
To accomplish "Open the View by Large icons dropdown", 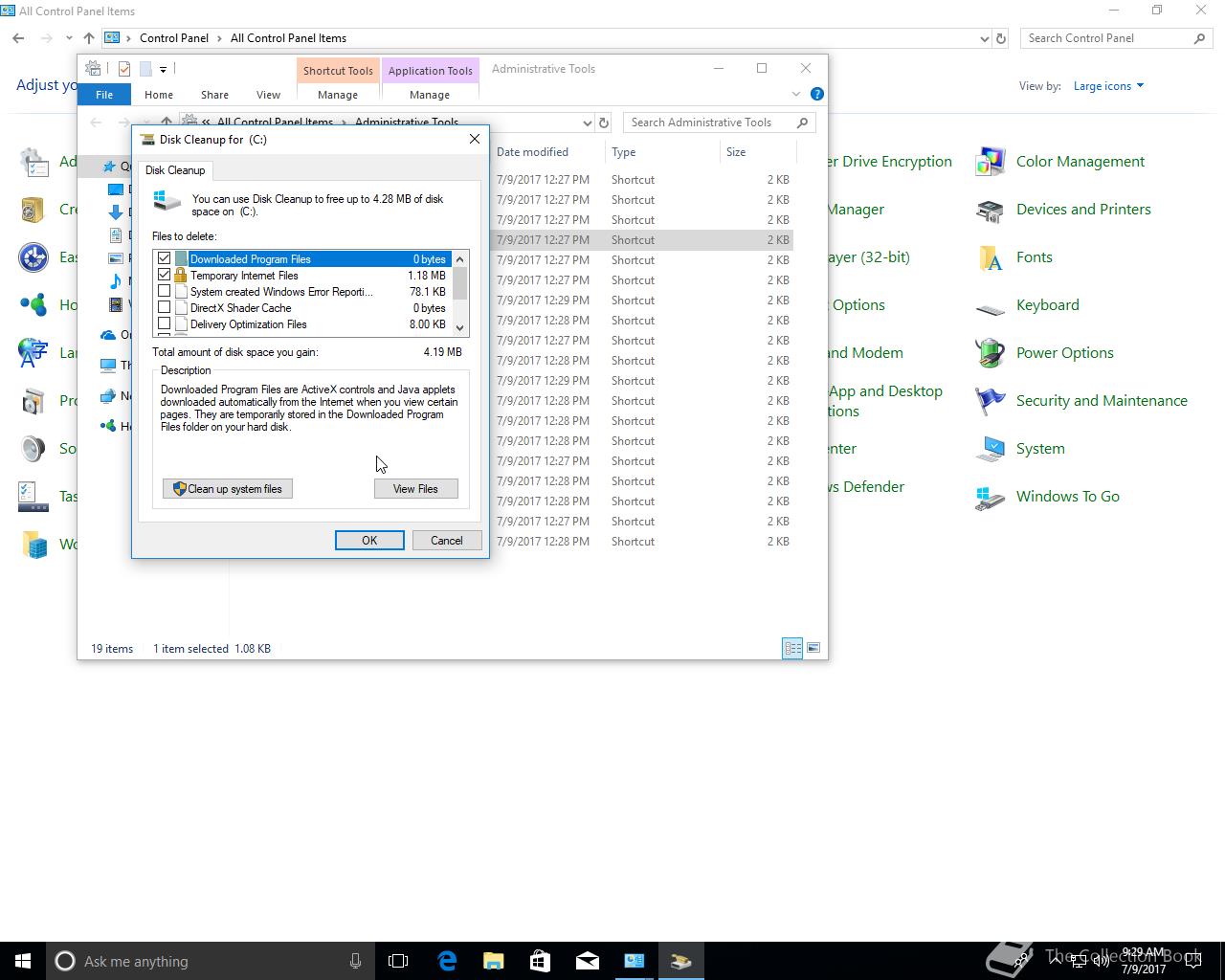I will click(x=1108, y=86).
